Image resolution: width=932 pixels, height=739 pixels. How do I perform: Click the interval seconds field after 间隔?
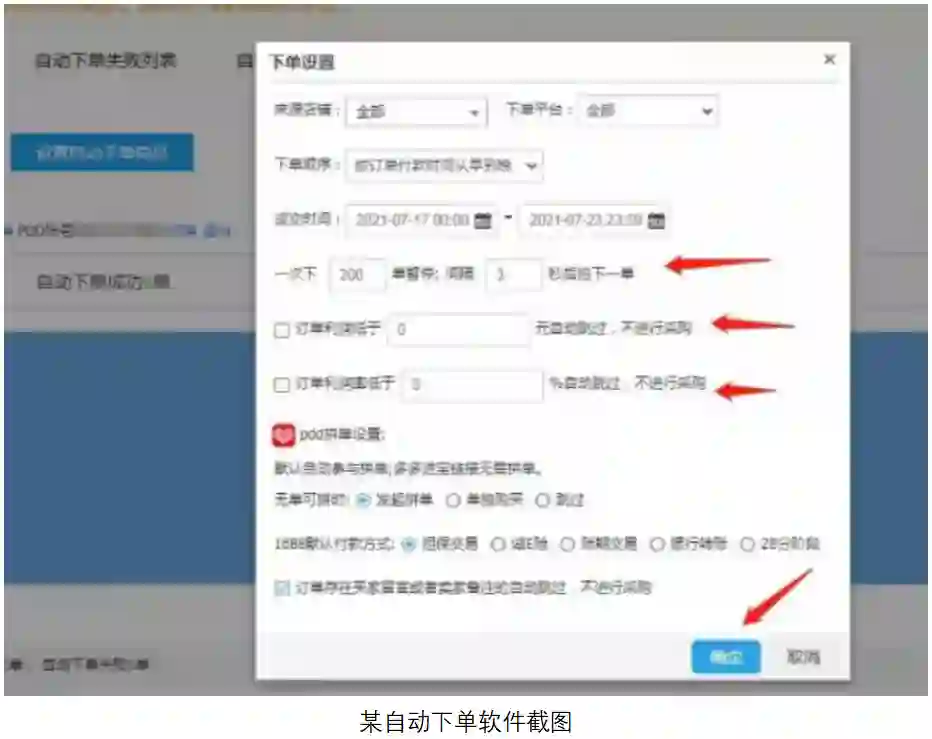514,275
